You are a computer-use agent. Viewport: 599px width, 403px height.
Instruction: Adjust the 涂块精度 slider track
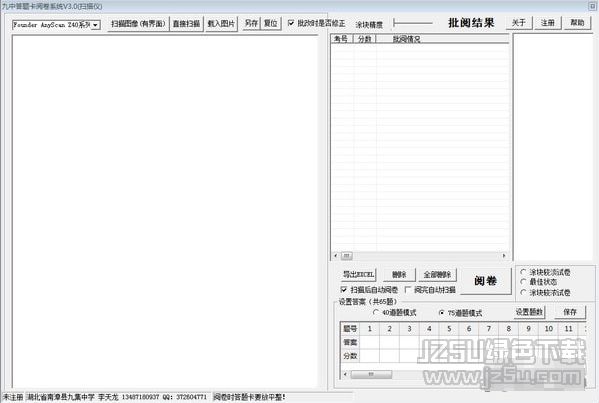click(x=413, y=23)
